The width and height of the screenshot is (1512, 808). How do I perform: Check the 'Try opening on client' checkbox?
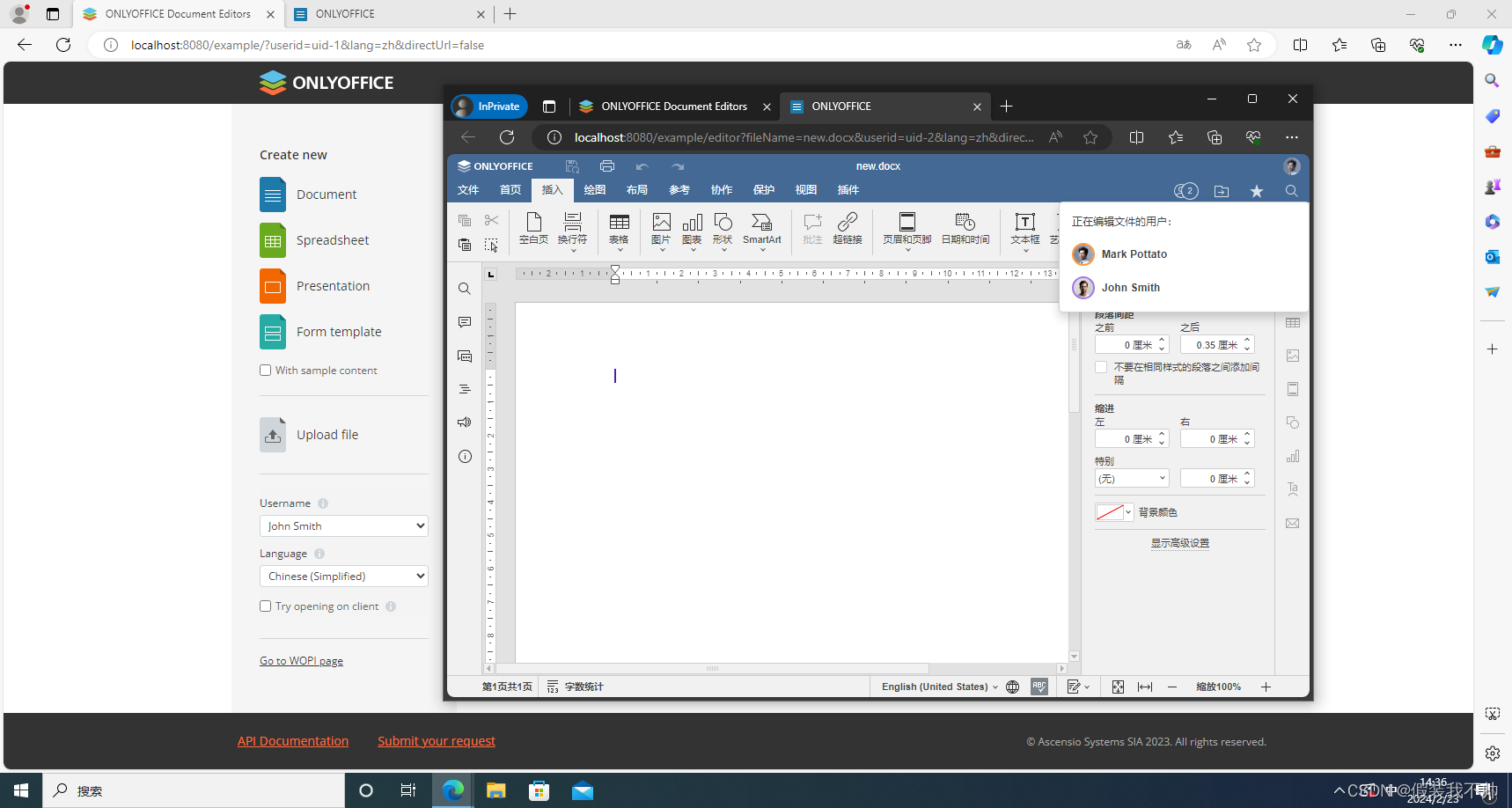click(265, 606)
